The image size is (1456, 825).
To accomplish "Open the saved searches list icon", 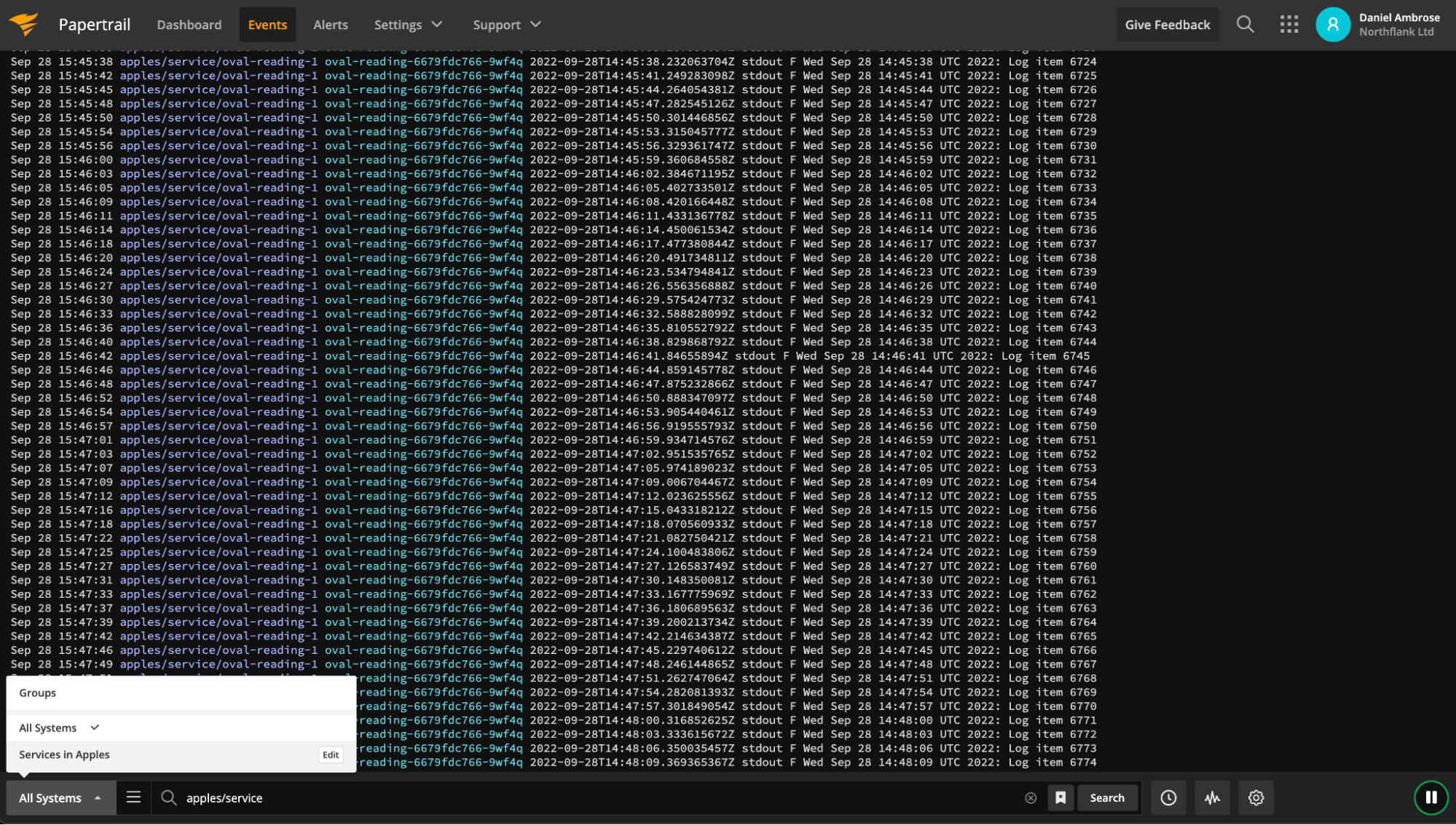I will click(x=133, y=797).
